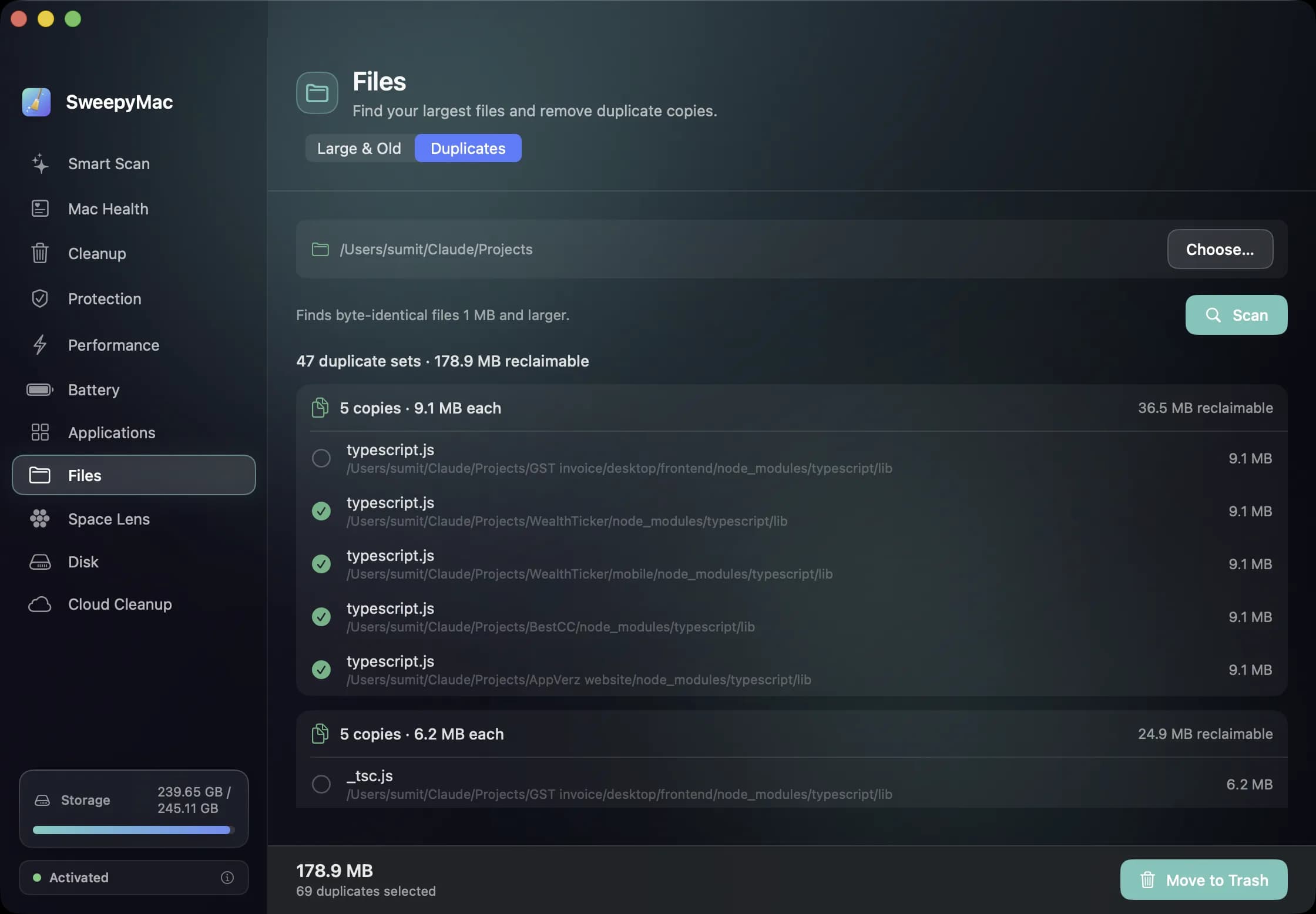
Task: Click the Storage 239.65 GB card
Action: pos(134,809)
